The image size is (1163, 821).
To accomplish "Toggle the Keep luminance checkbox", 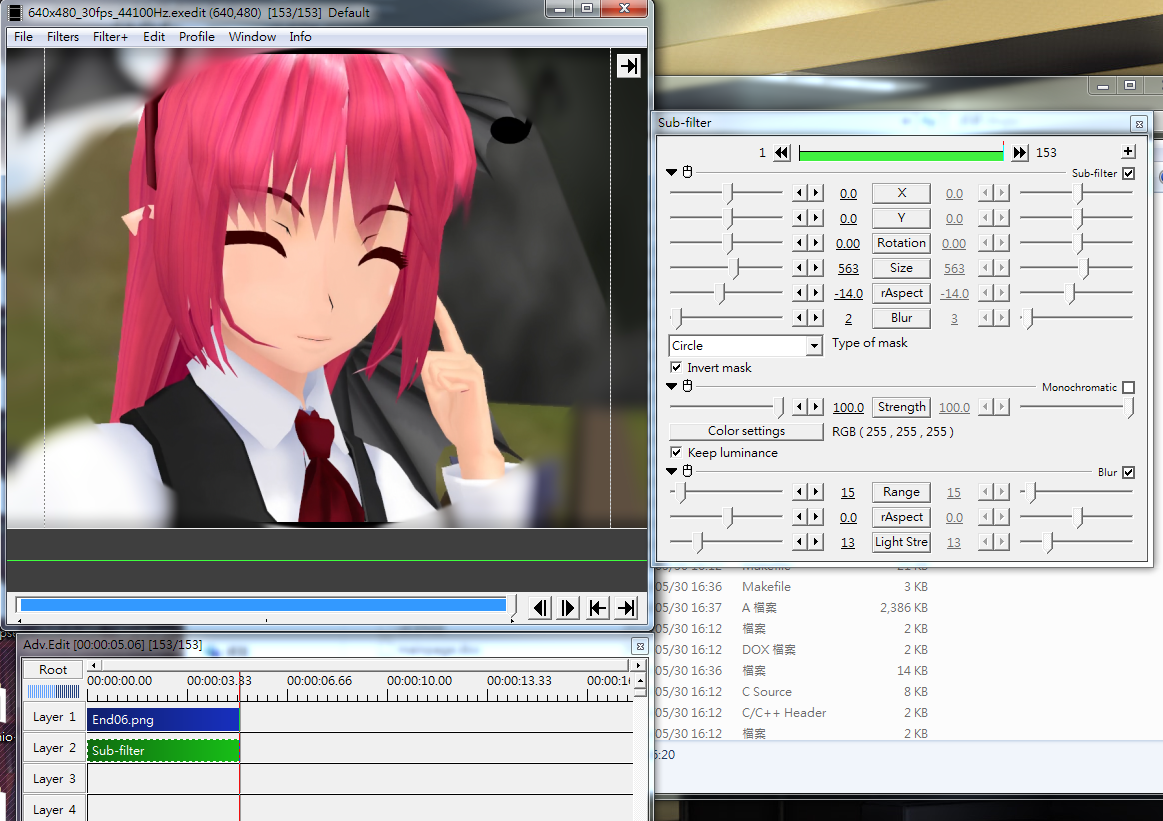I will click(676, 452).
